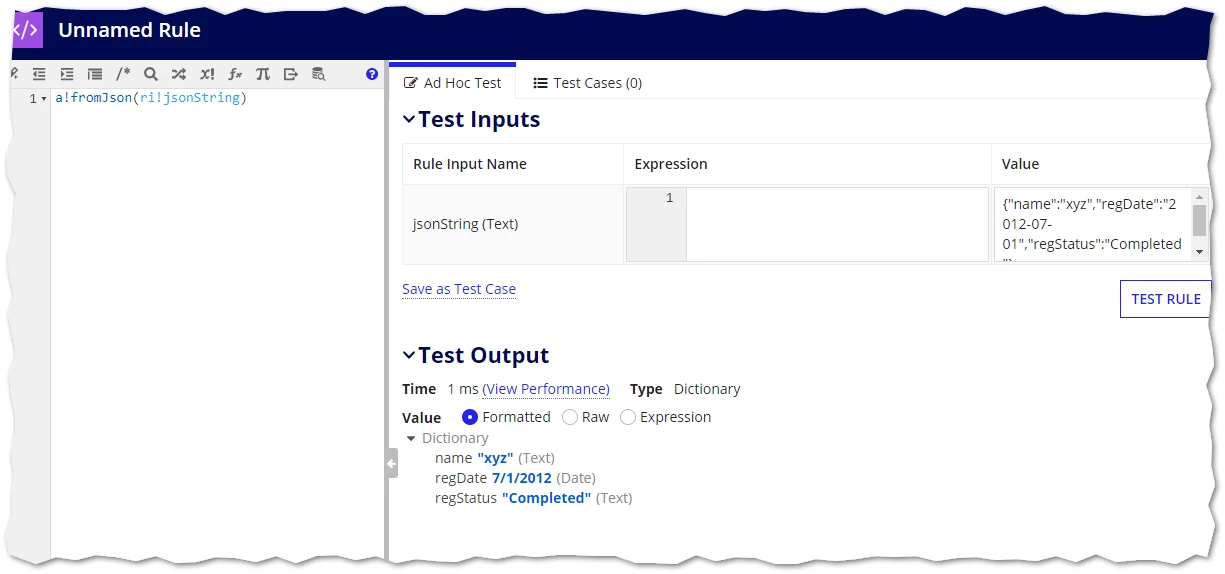Click the Expression column header
1225x574 pixels.
(671, 164)
